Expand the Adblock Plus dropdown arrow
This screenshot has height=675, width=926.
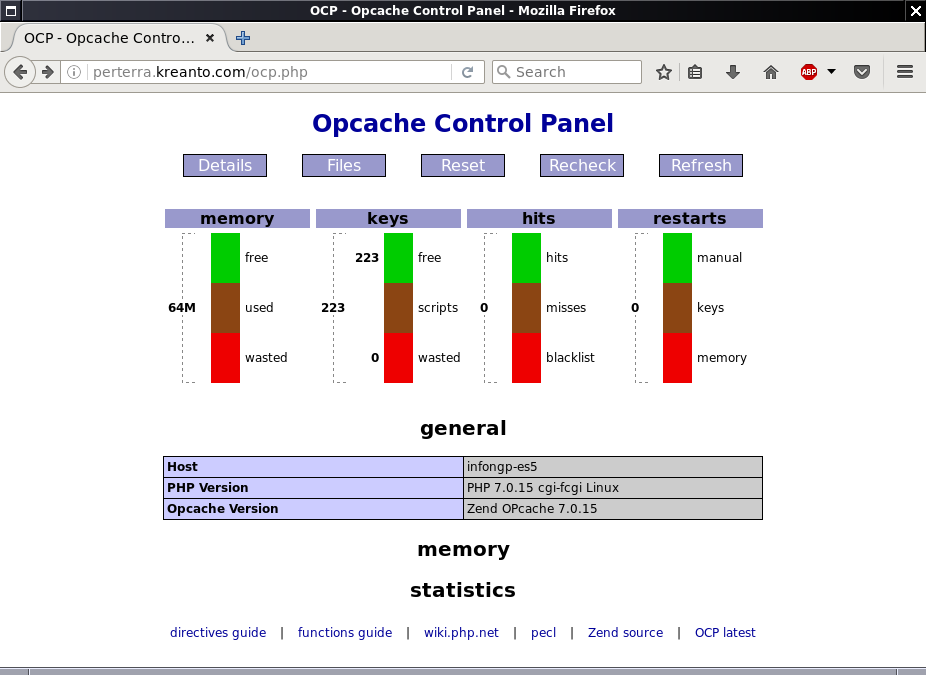(x=831, y=72)
